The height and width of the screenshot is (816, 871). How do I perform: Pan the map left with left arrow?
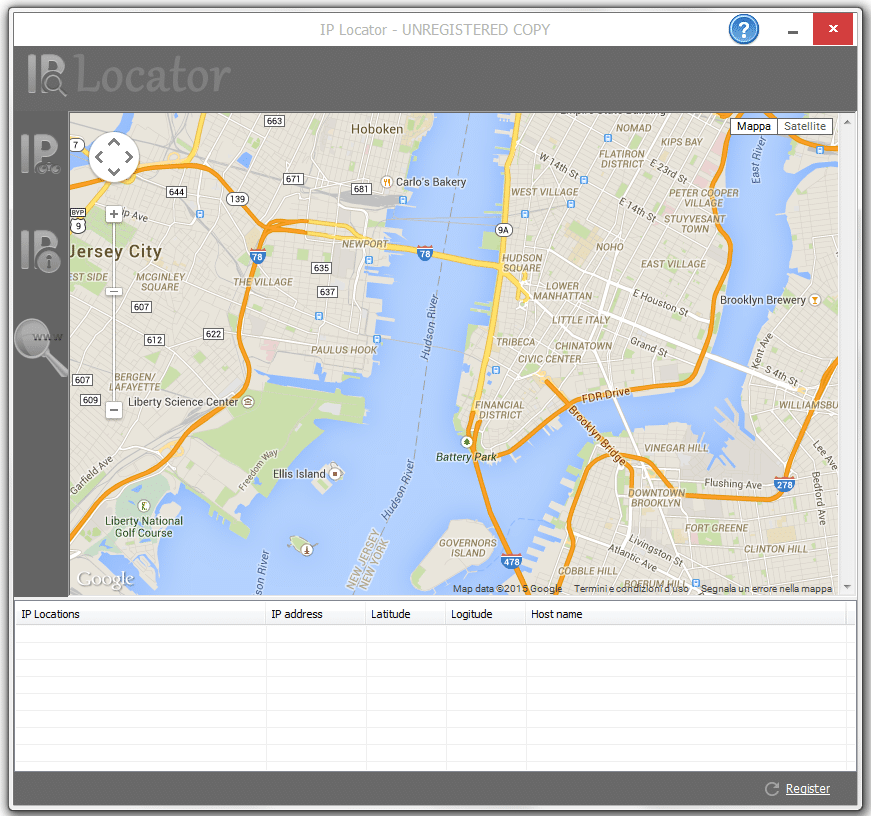[99, 157]
